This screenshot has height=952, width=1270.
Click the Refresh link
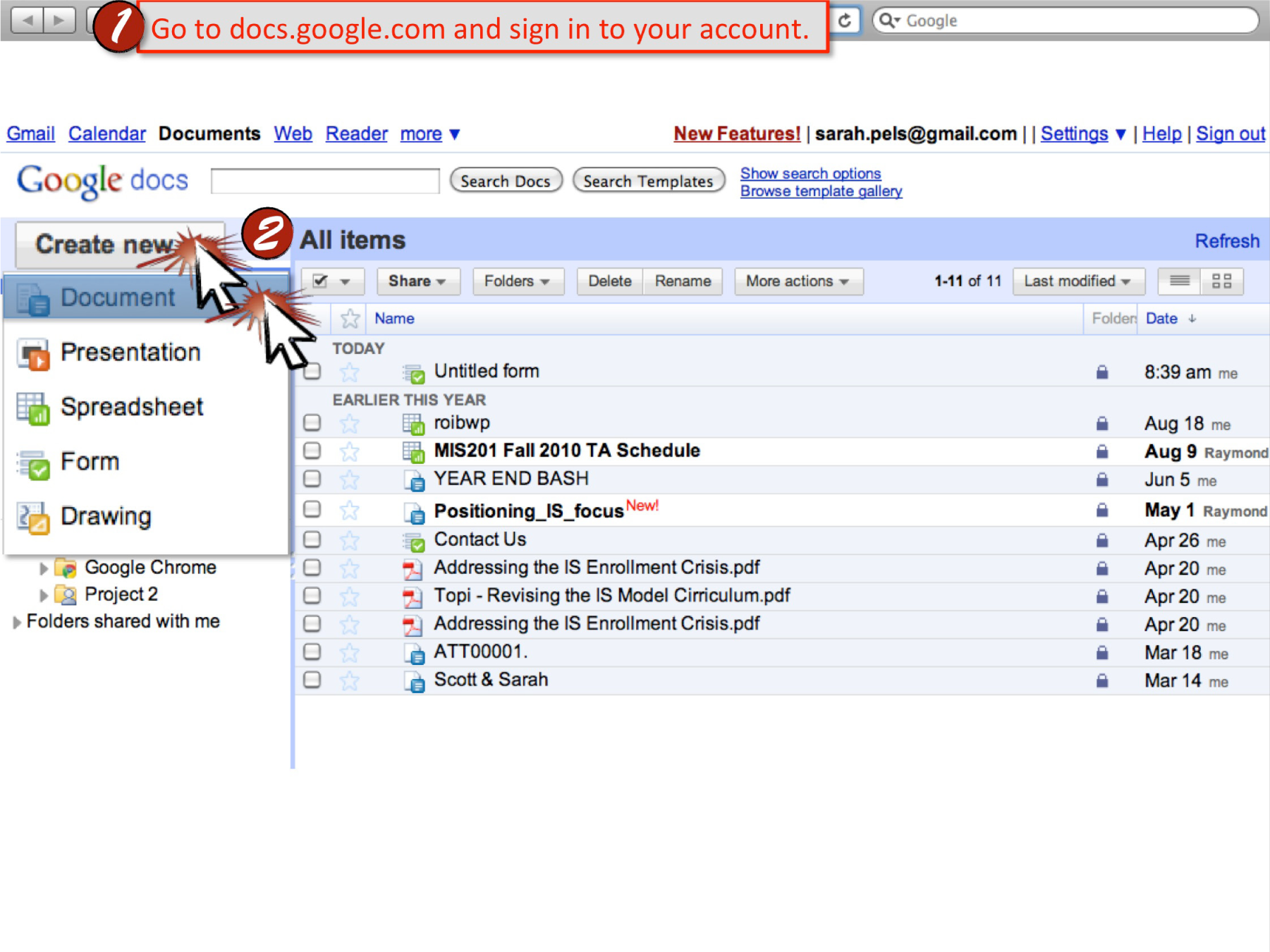1227,241
